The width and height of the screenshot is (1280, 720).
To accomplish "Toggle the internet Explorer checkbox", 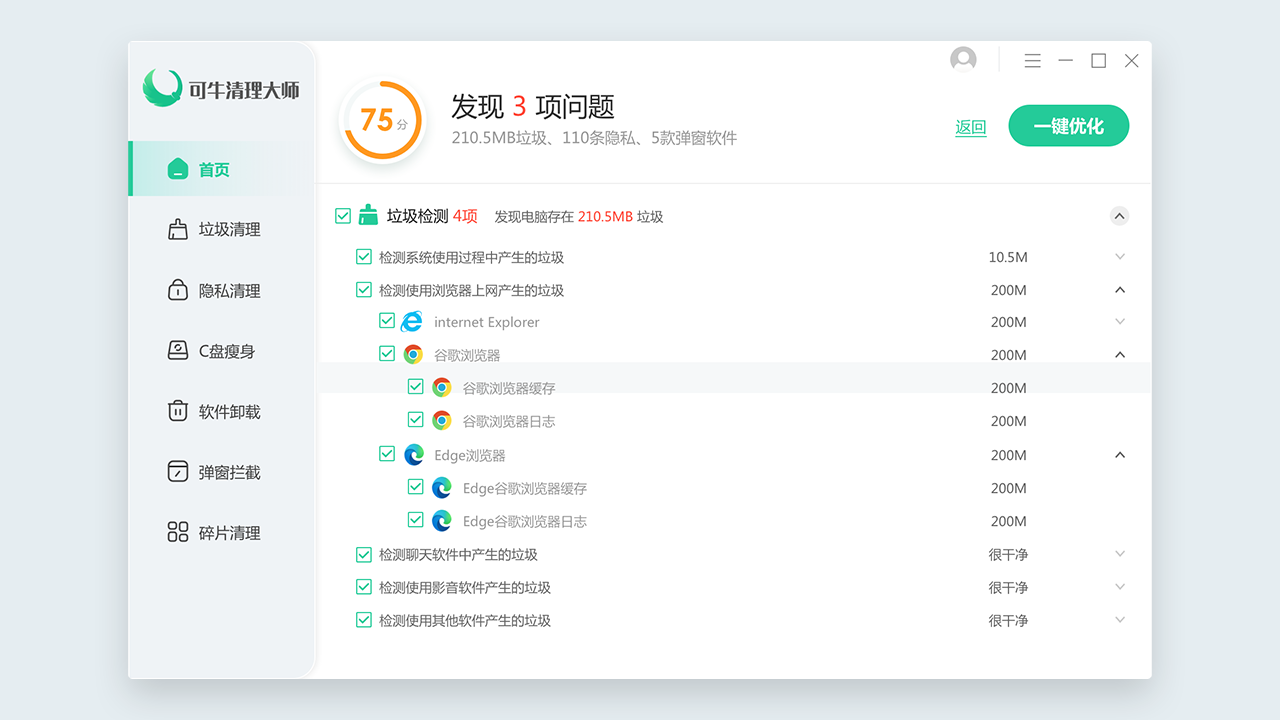I will click(x=387, y=321).
